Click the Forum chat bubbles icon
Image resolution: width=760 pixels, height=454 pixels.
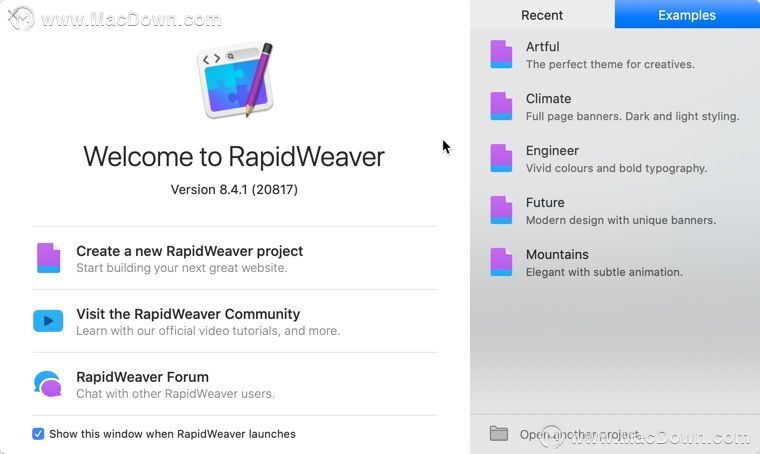(48, 384)
